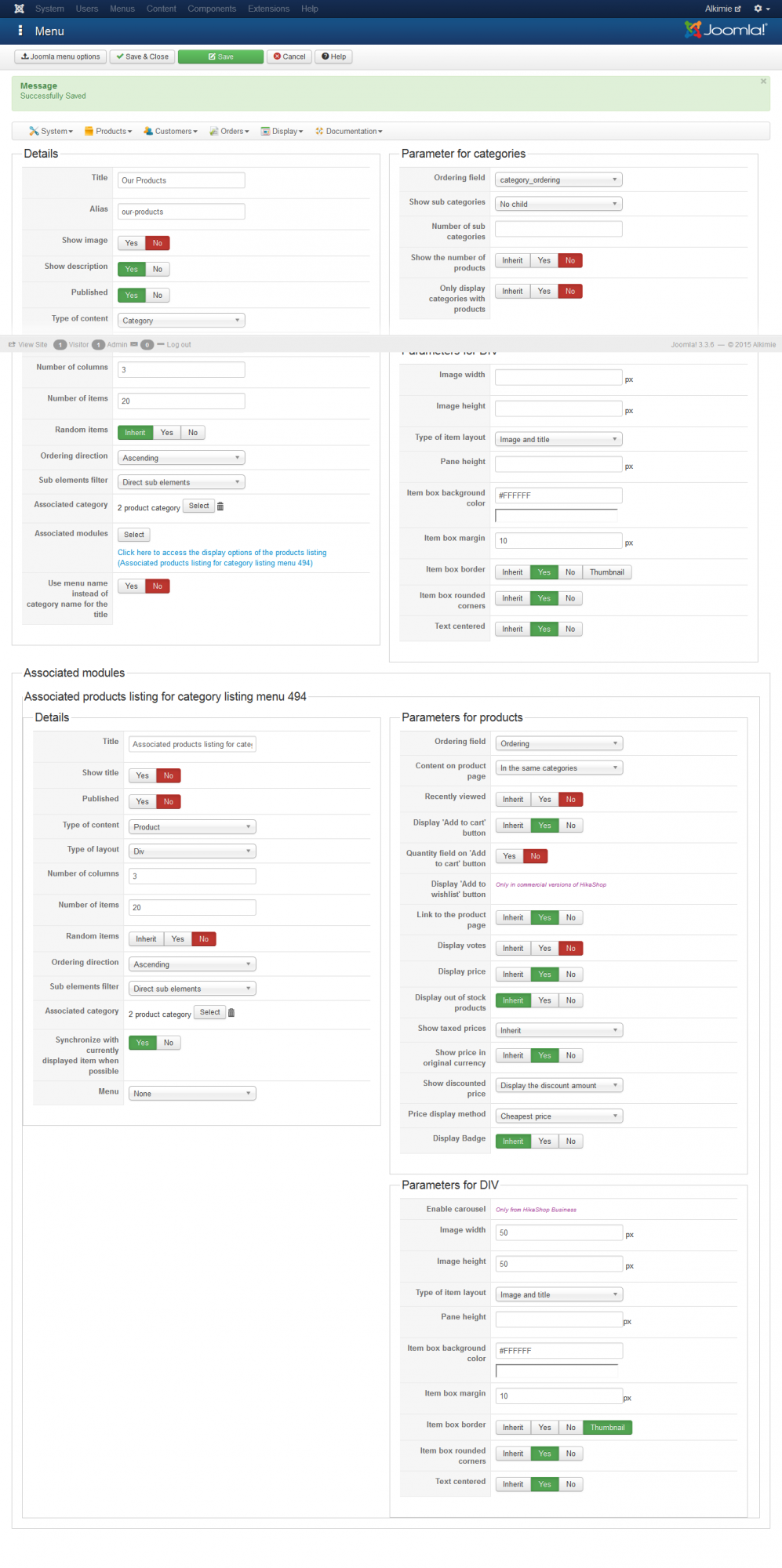Set 'Only display categories with products' to Yes
782x1568 pixels.
(x=544, y=292)
